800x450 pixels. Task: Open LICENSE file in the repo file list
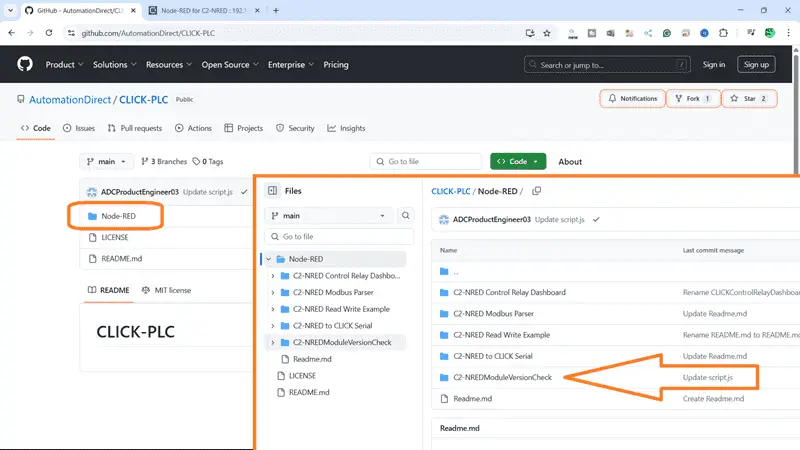115,237
